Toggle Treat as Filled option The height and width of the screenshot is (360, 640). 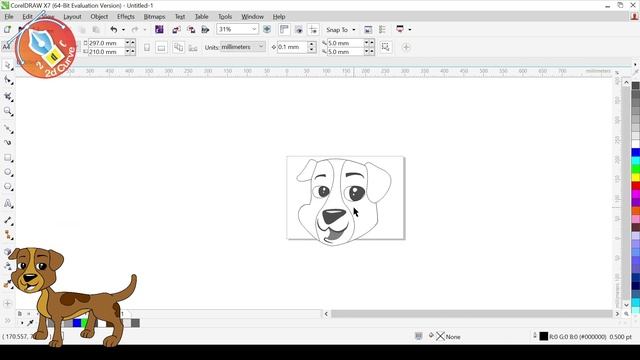click(385, 47)
